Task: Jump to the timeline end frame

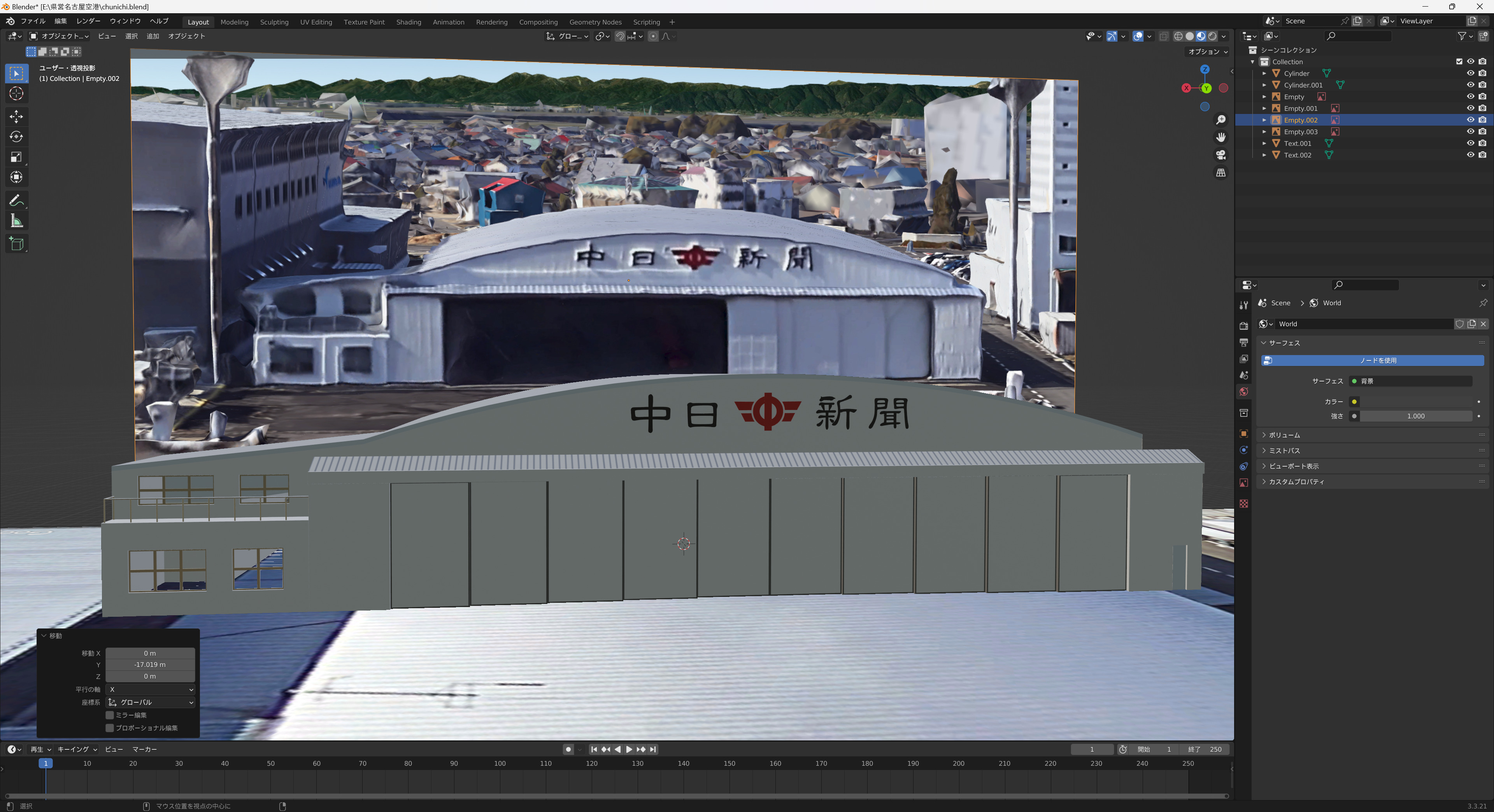Action: click(x=653, y=749)
